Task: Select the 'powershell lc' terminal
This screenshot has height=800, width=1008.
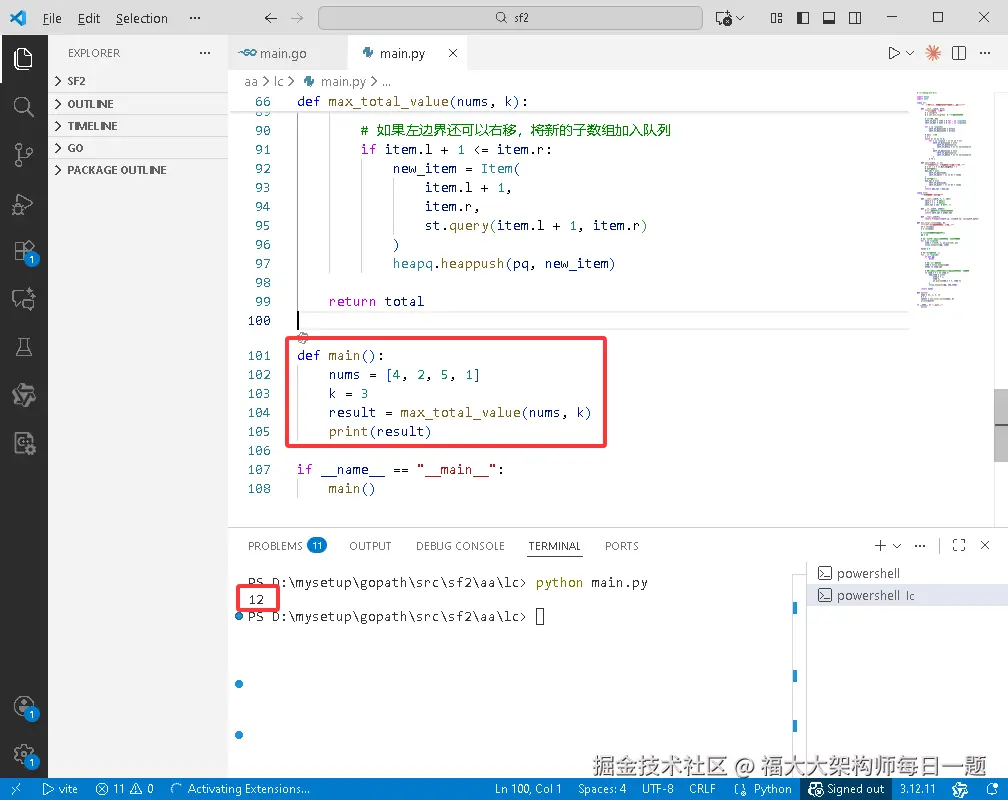Action: pos(907,595)
